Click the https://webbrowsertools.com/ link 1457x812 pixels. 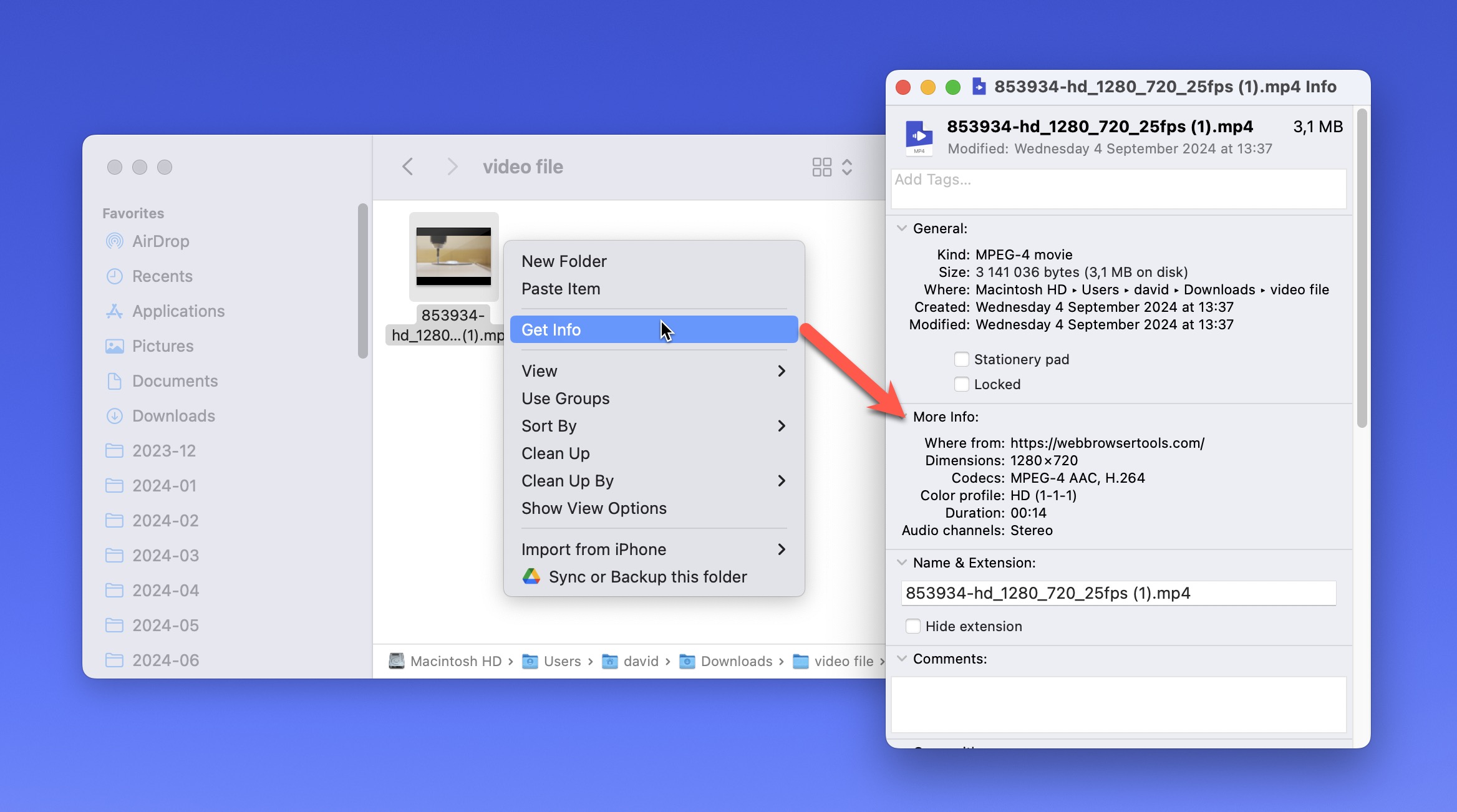coord(1107,443)
